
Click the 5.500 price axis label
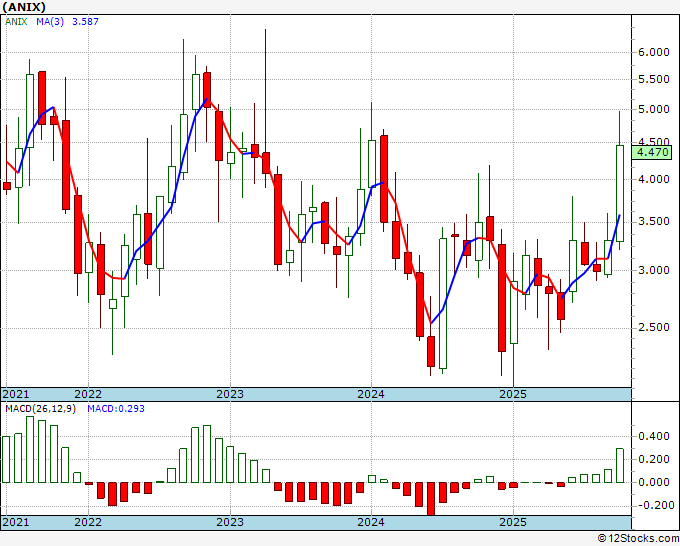[x=654, y=79]
